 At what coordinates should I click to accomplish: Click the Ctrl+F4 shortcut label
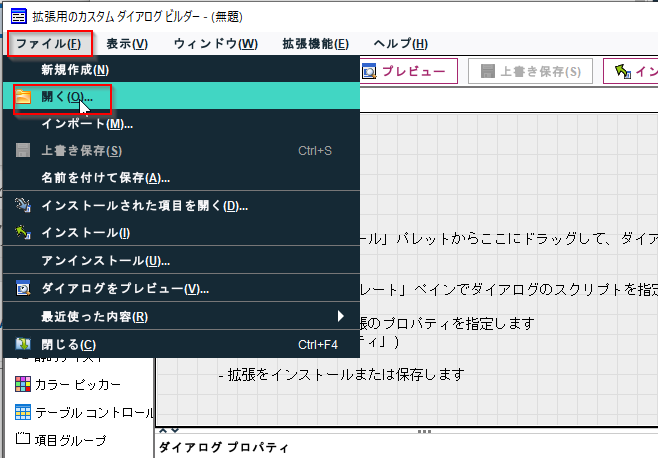[x=318, y=345]
